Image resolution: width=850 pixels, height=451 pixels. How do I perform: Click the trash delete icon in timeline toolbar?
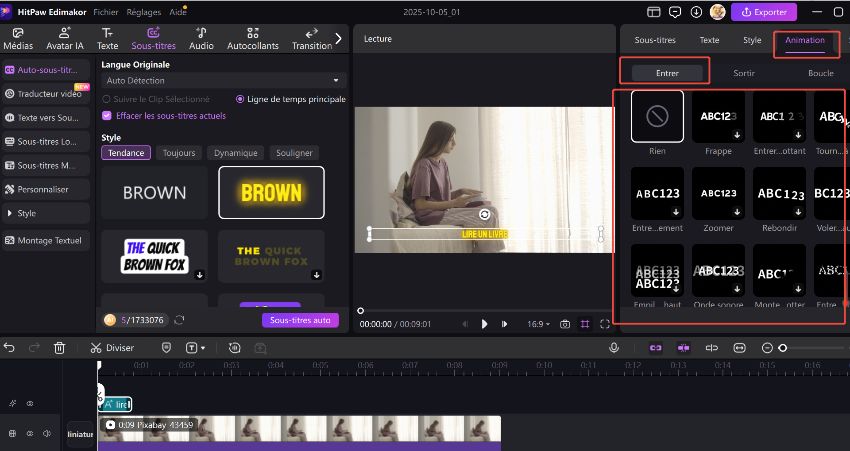59,348
